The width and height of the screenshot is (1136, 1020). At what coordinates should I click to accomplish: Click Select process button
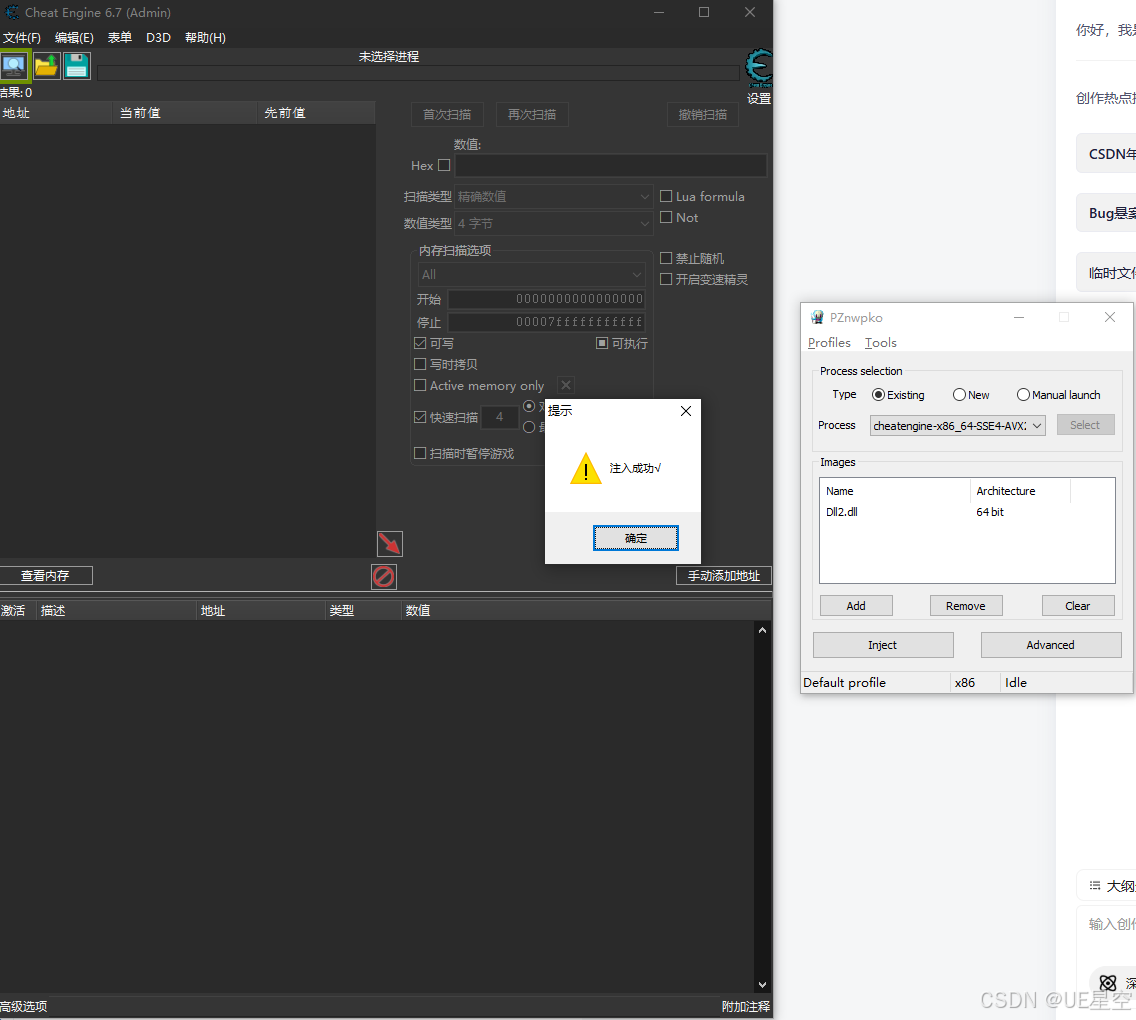click(1085, 425)
